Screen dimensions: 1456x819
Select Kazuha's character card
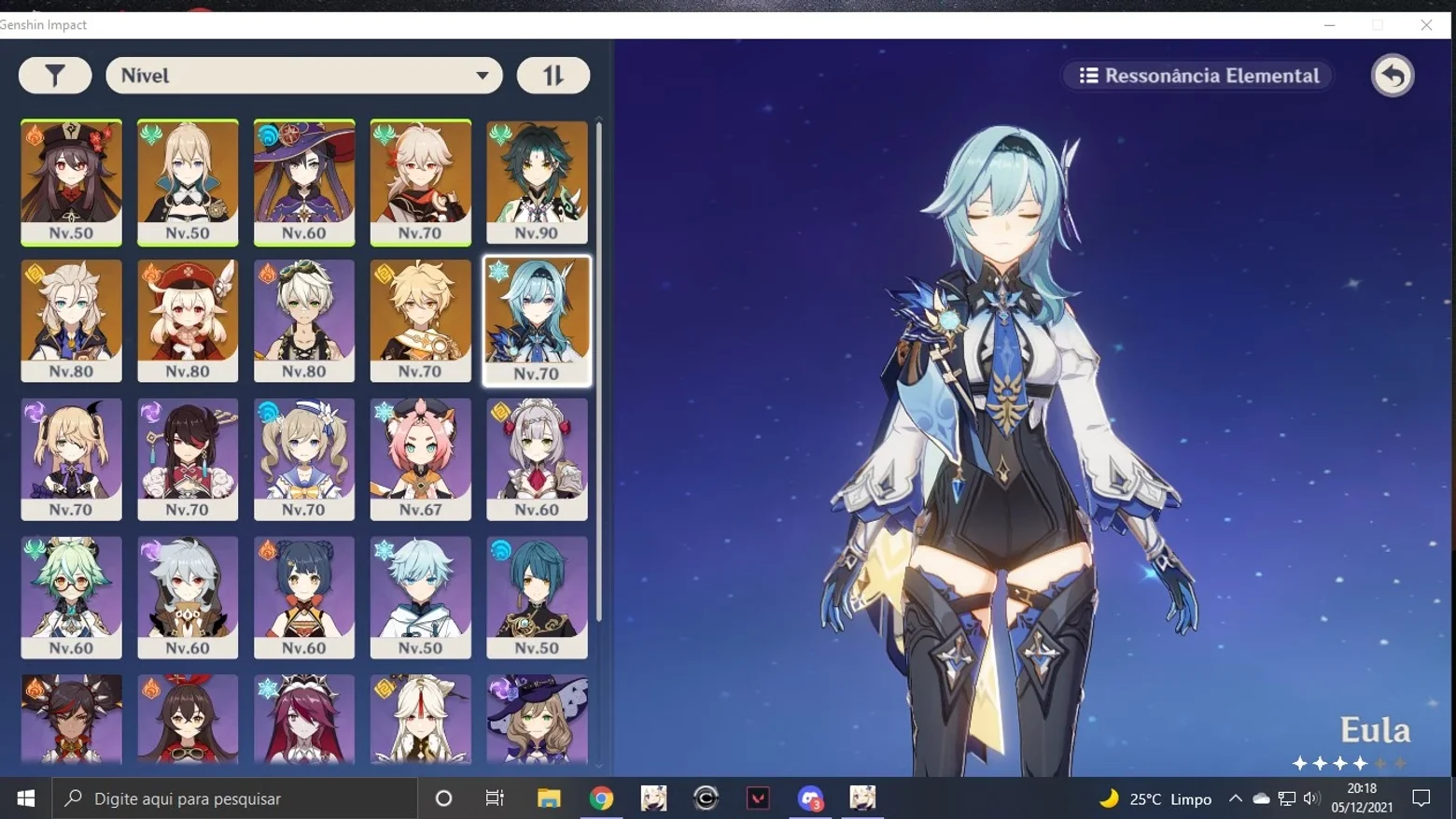(421, 183)
